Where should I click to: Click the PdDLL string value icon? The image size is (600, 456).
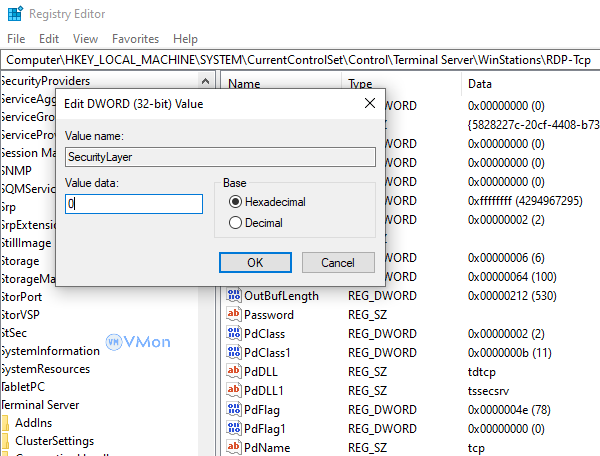235,371
